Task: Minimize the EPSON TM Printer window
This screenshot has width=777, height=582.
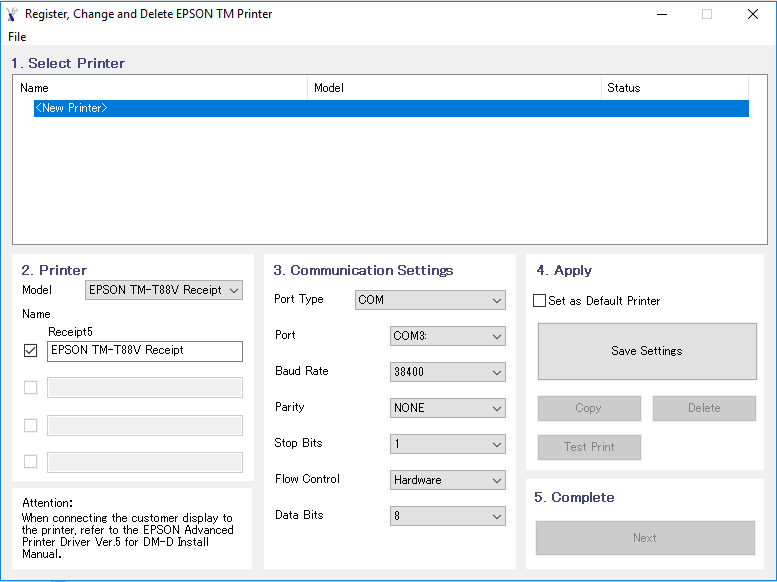Action: point(662,14)
